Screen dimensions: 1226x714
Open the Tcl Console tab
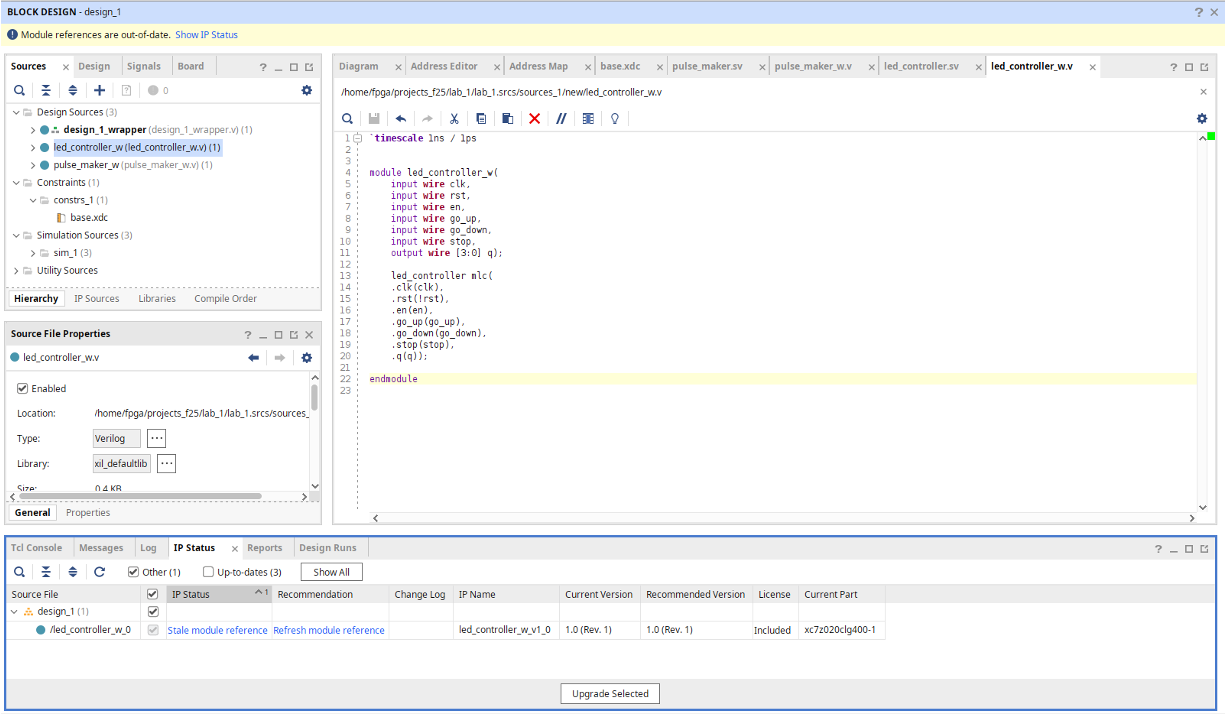click(x=36, y=548)
